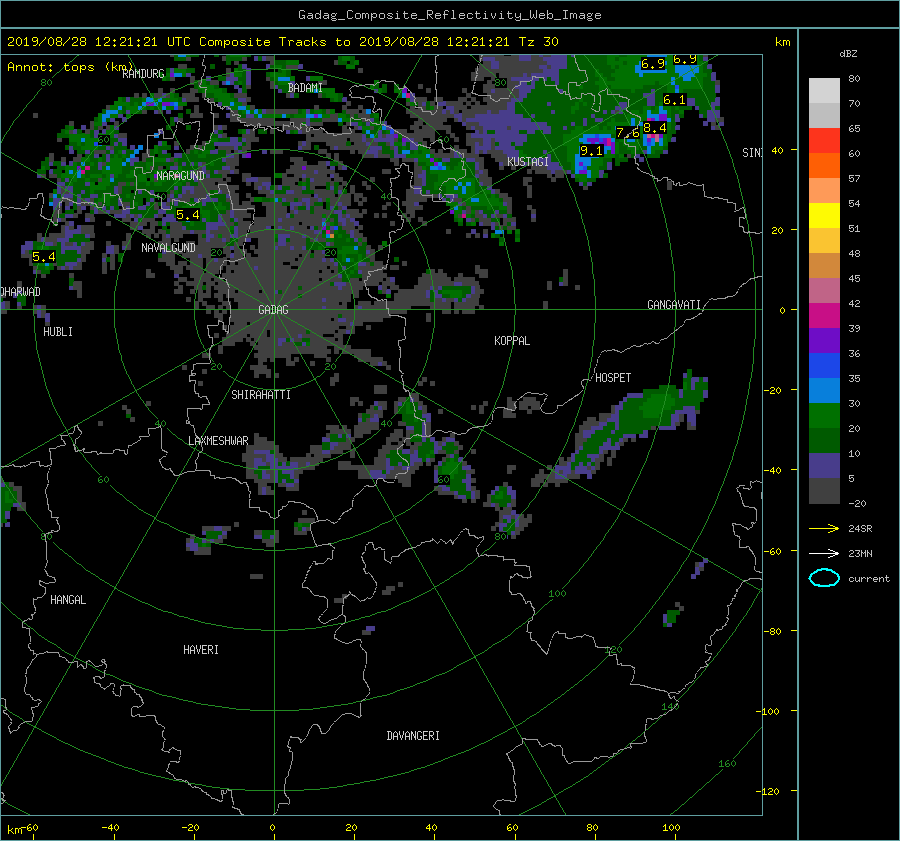Click the HUBLI city label
The image size is (900, 841).
58,332
